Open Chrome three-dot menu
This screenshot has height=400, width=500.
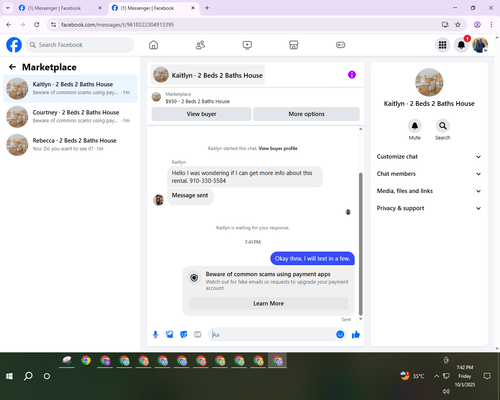pyautogui.click(x=491, y=25)
